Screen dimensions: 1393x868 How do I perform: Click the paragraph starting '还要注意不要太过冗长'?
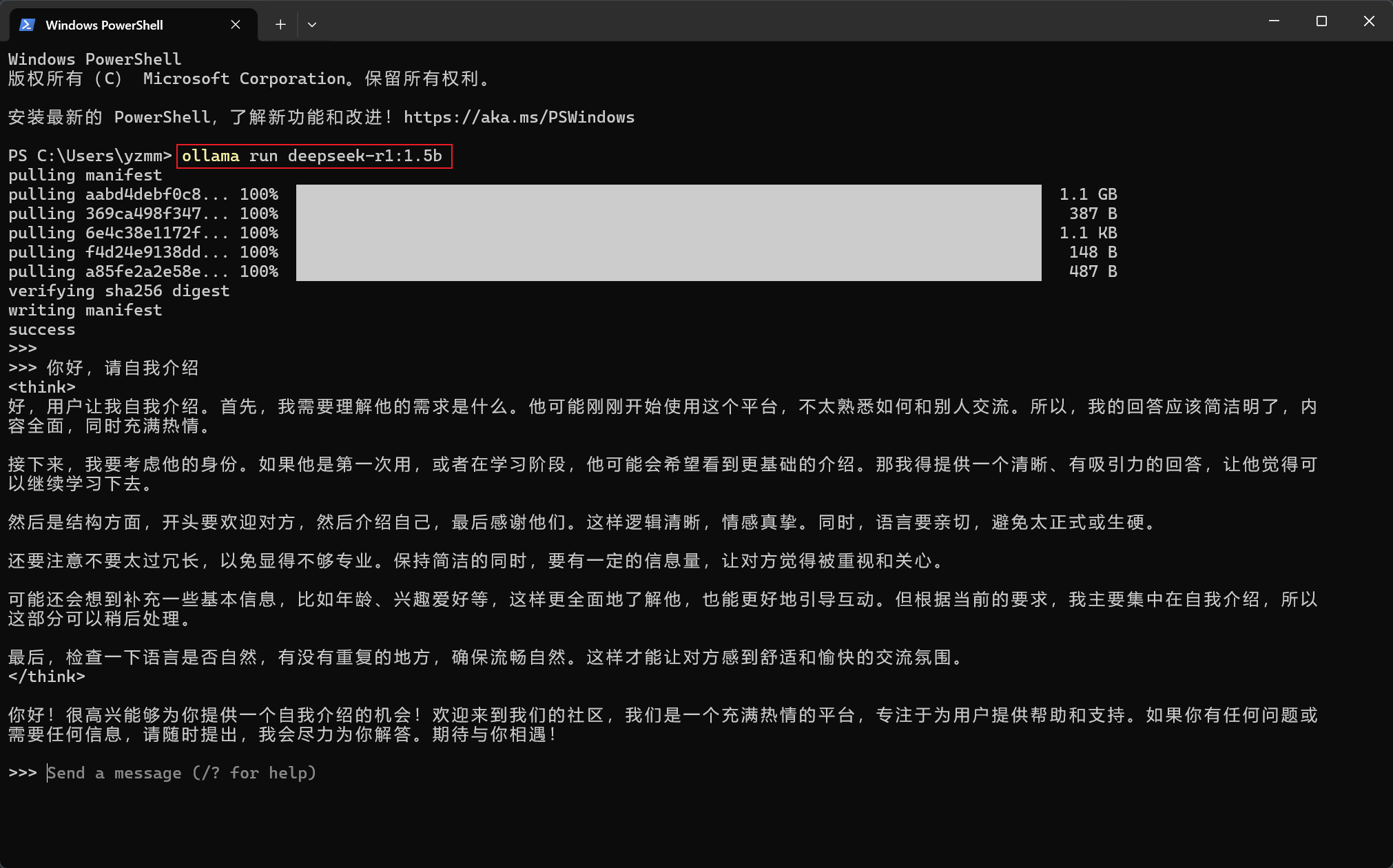tap(477, 561)
